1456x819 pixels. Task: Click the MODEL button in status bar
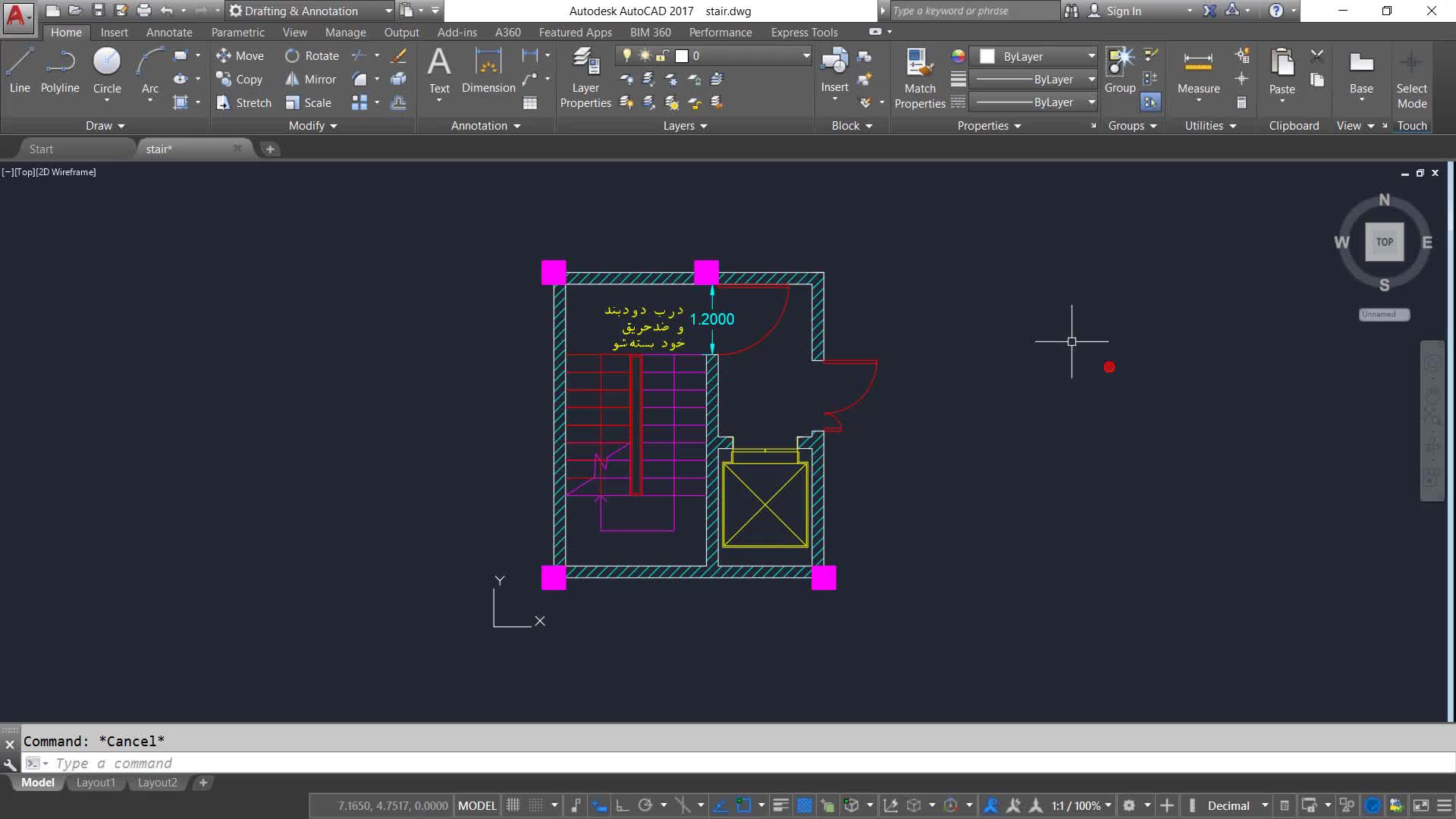[477, 805]
